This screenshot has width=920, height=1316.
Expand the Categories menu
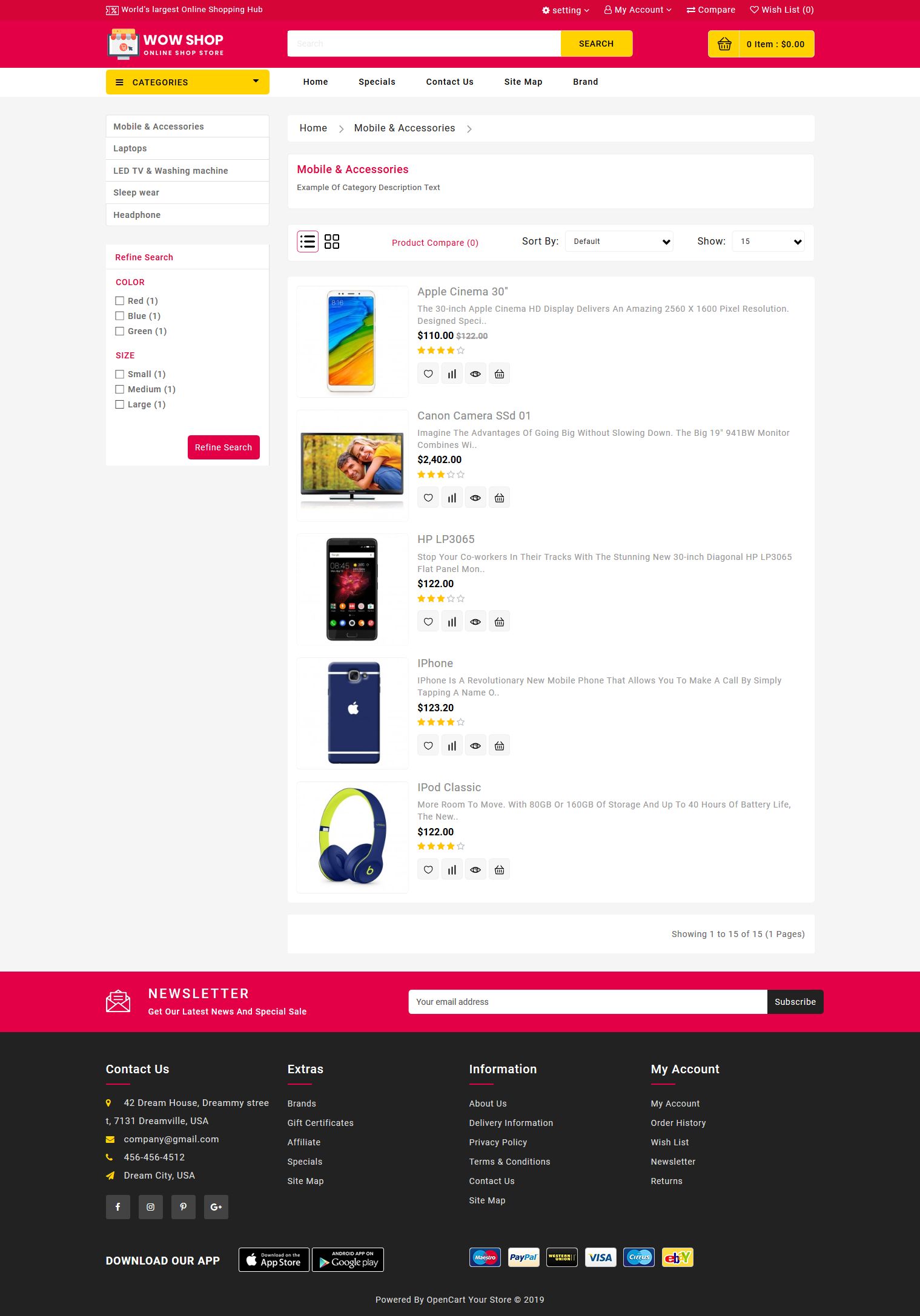(188, 82)
